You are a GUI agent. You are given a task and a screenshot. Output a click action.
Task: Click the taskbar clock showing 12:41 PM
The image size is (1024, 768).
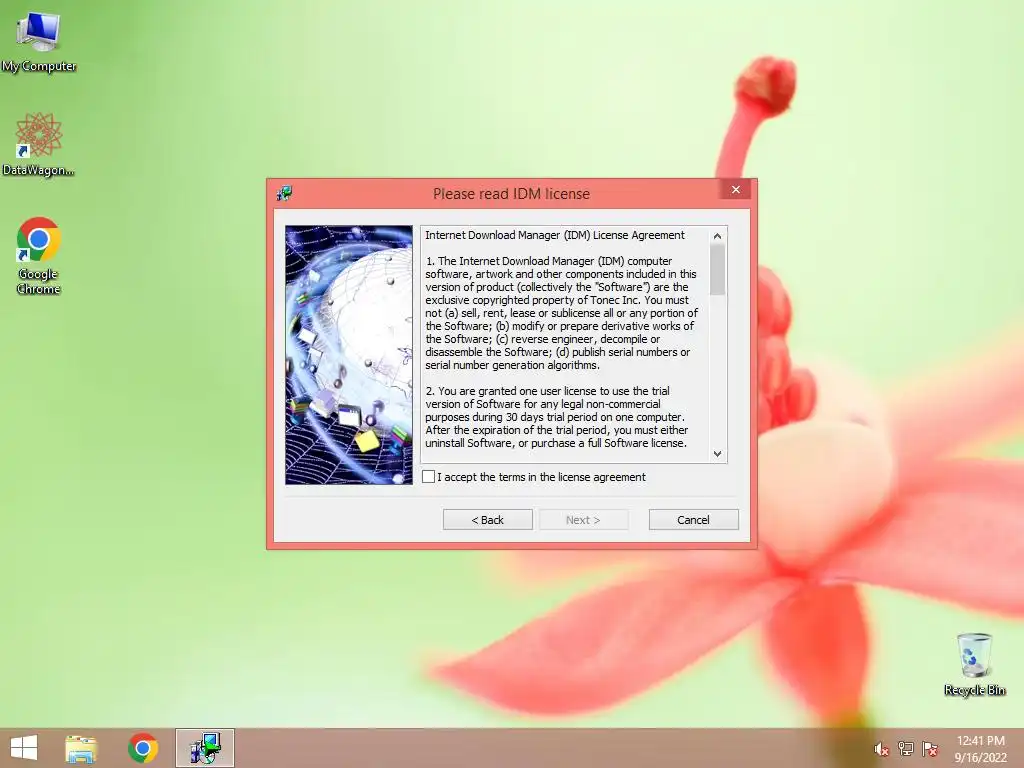[980, 749]
